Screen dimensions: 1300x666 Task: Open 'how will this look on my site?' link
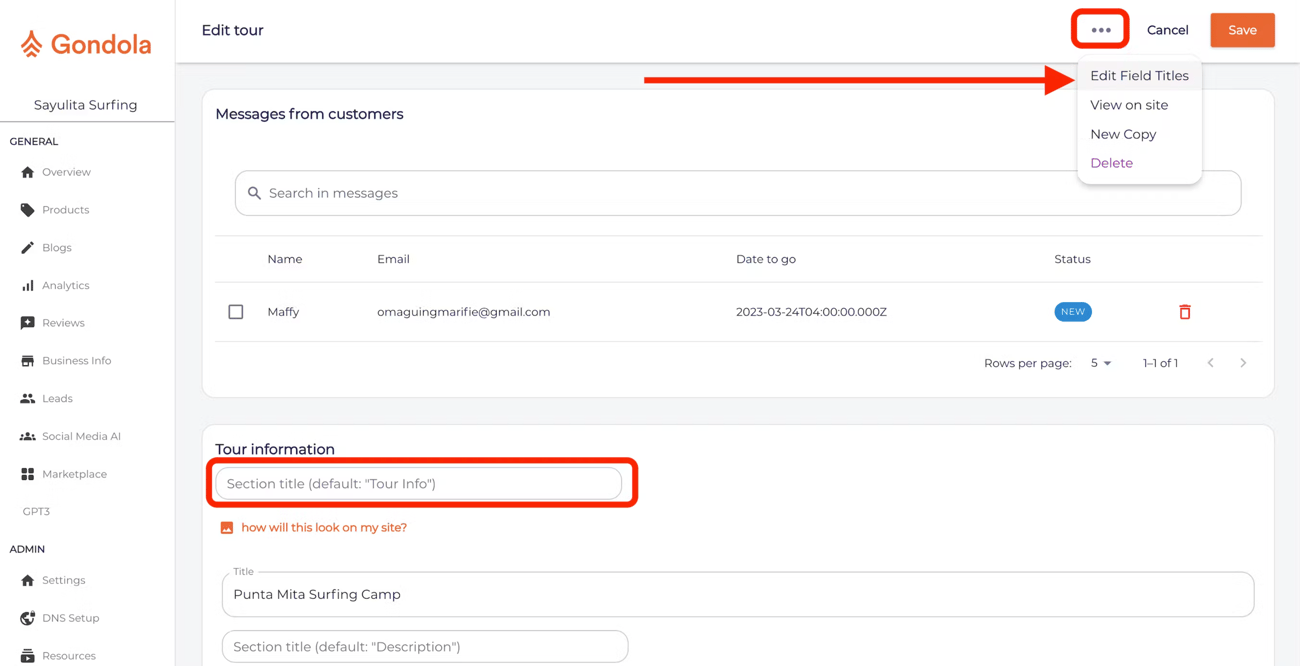pos(323,528)
